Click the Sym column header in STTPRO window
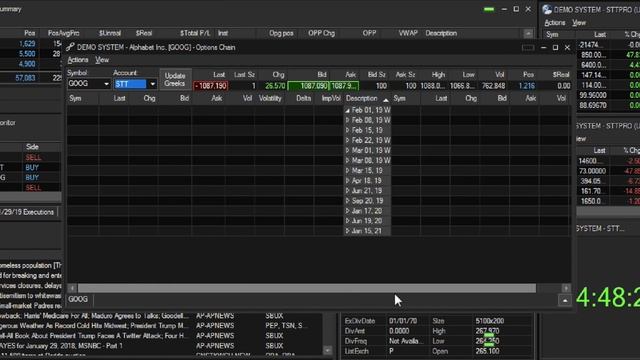 pos(552,35)
